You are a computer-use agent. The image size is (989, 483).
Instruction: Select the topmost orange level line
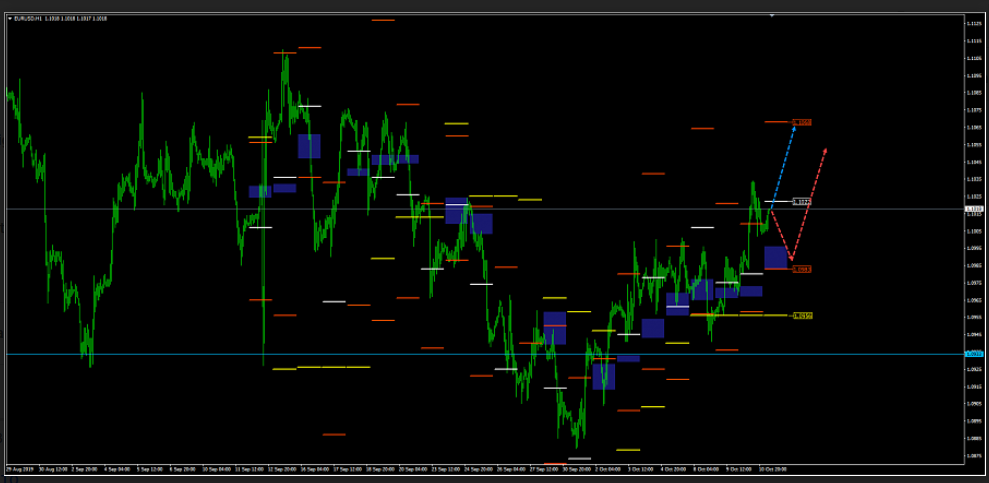tap(382, 20)
